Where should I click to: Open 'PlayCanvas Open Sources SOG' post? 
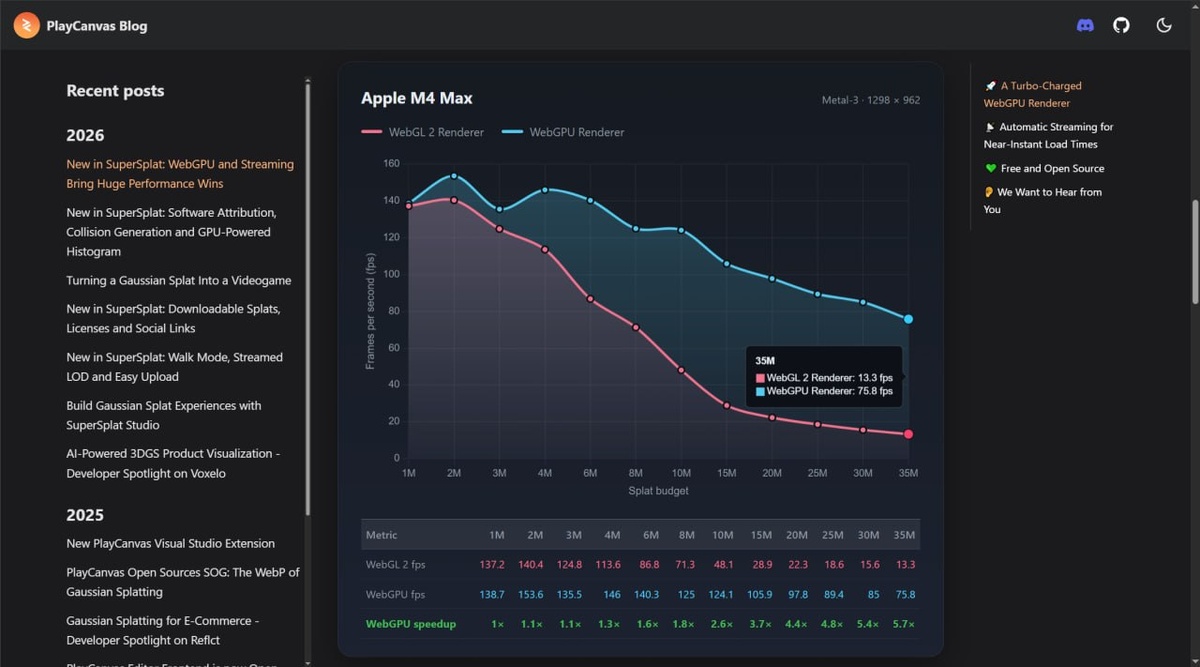pos(183,582)
